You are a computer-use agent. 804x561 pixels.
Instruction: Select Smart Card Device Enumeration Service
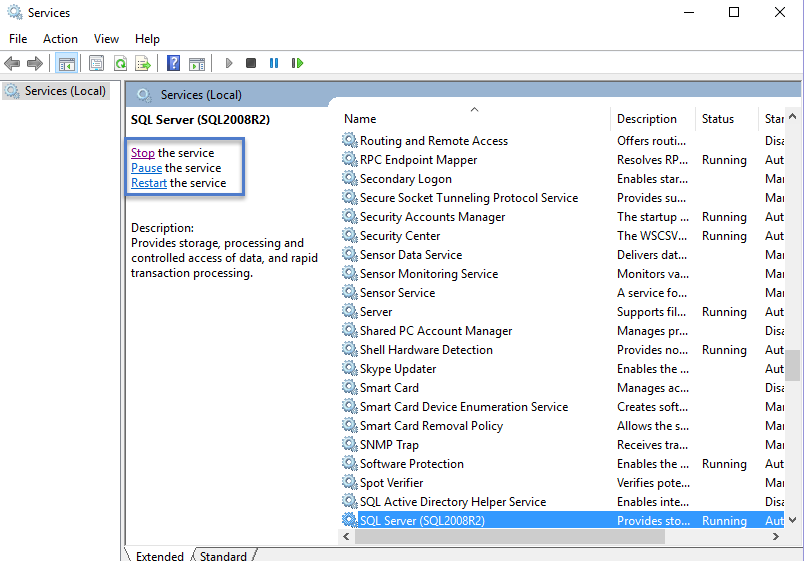562,406
